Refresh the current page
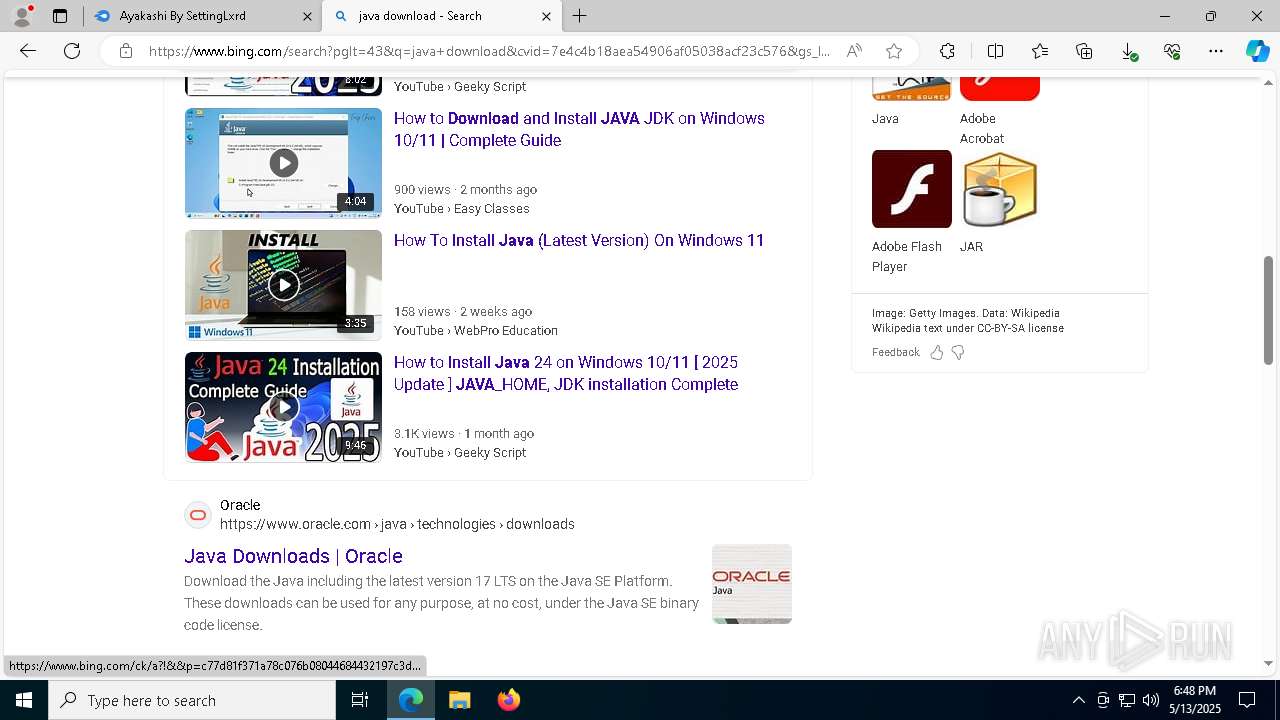Viewport: 1280px width, 720px height. coord(72,51)
